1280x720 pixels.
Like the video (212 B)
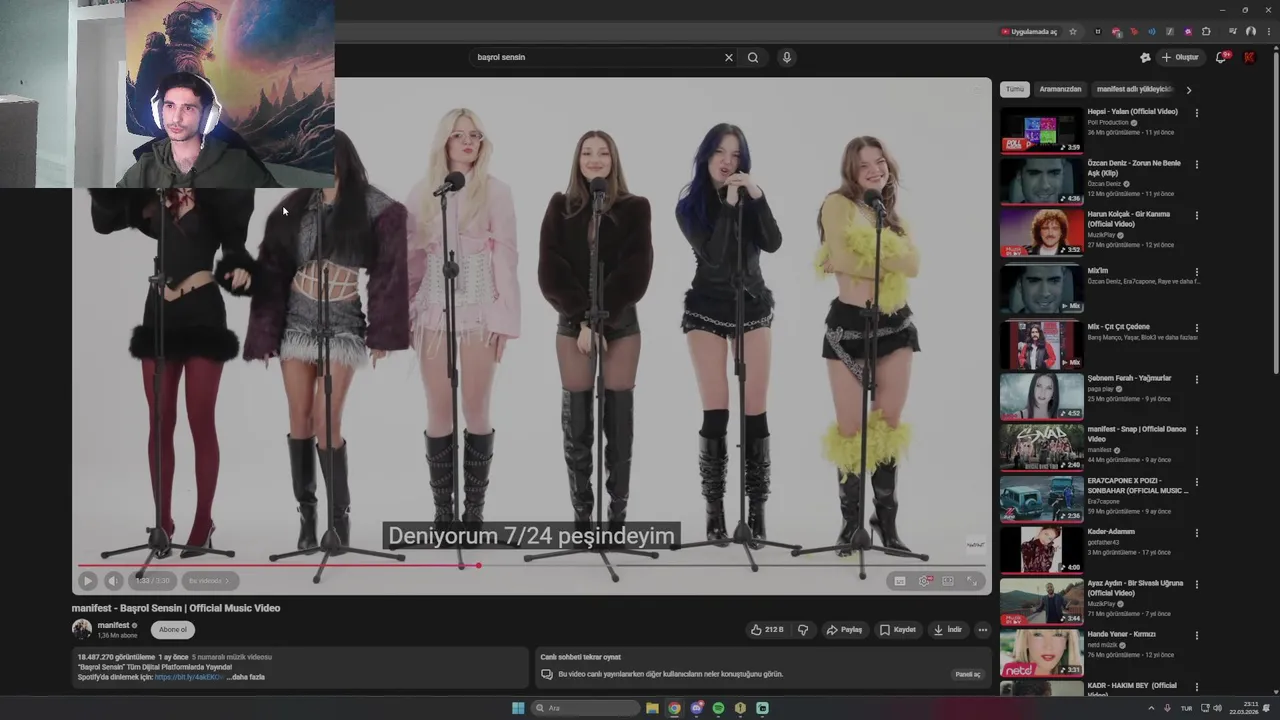pos(767,630)
